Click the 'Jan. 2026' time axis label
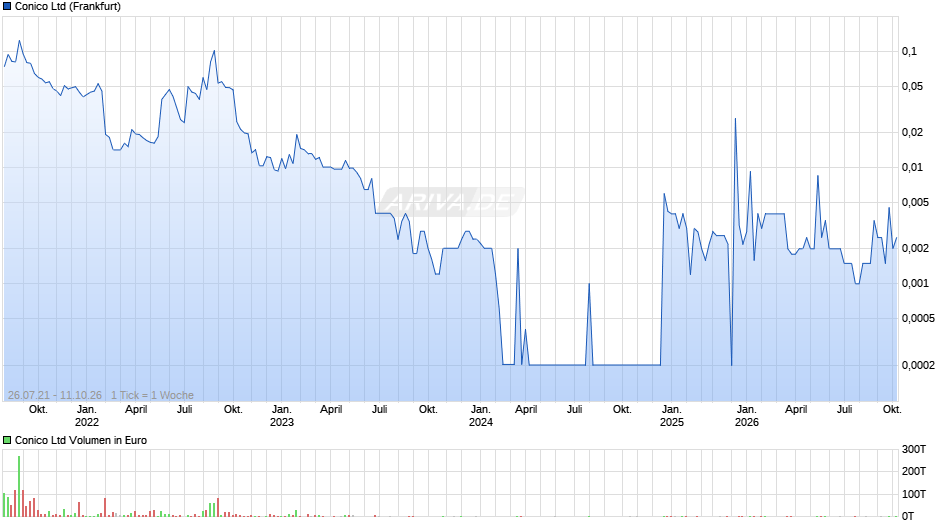Viewport: 940px width, 526px height. coord(746,416)
